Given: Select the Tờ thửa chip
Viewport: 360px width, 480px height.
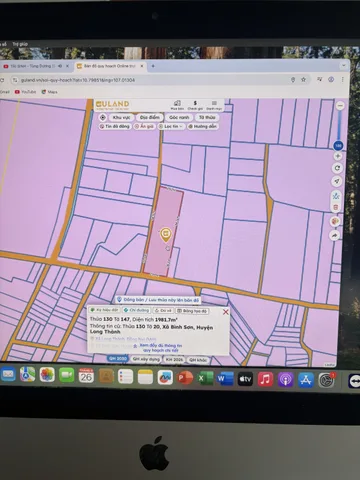Looking at the screenshot, I should [207, 117].
